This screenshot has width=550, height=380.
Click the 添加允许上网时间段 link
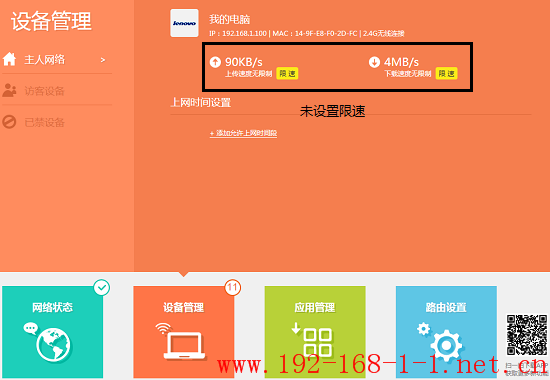(x=243, y=133)
